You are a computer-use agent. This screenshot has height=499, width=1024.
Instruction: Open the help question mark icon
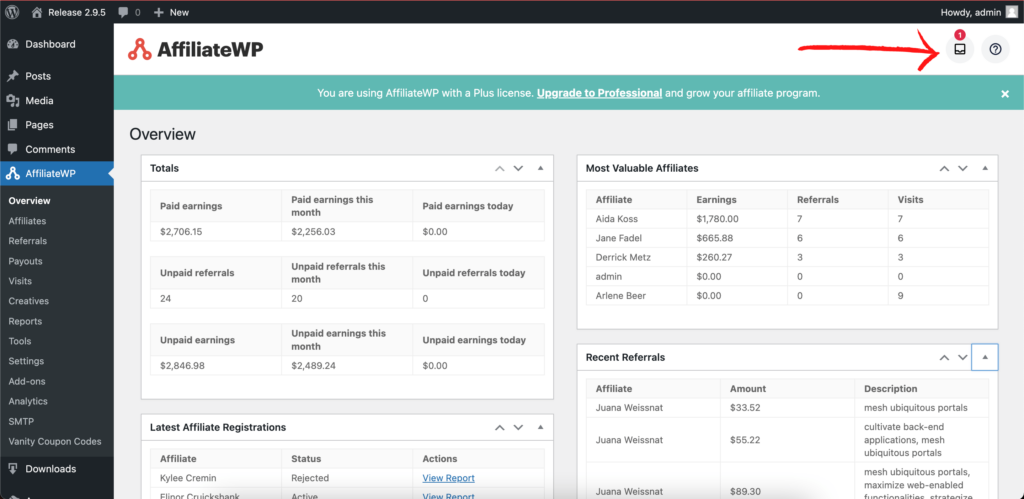point(995,49)
